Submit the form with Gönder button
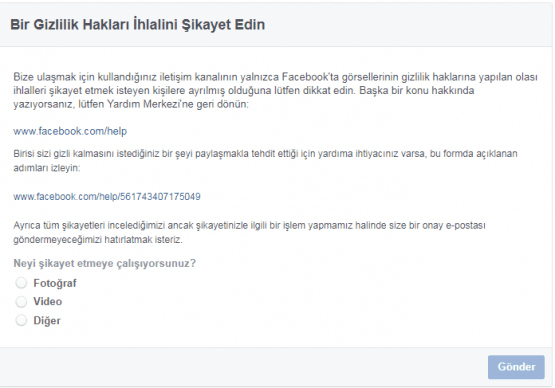 point(516,367)
